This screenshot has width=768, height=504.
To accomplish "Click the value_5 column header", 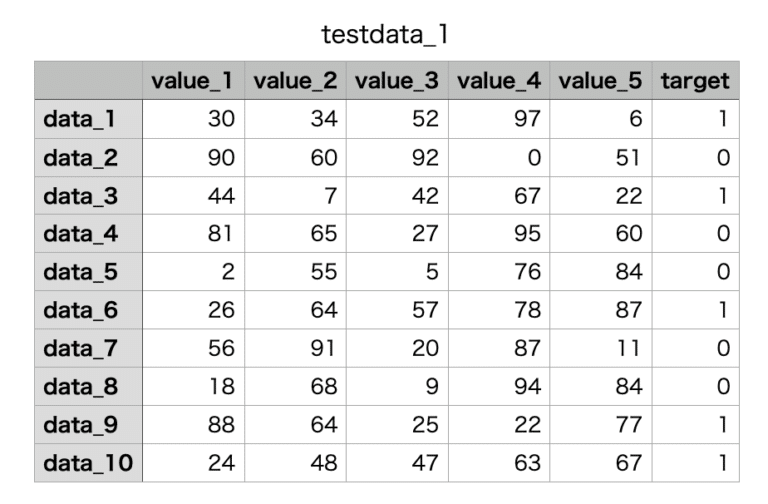I will (x=600, y=81).
